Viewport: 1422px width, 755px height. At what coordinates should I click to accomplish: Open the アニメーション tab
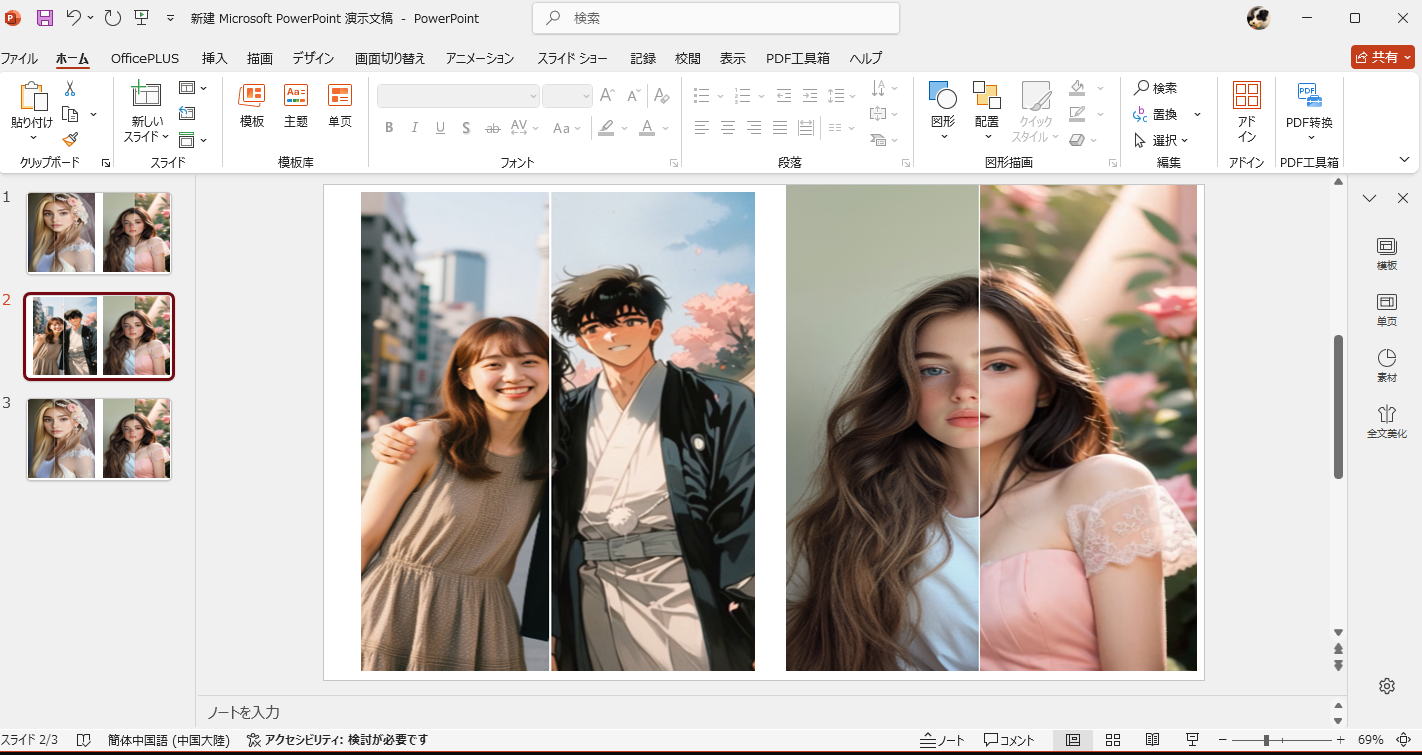pyautogui.click(x=480, y=58)
